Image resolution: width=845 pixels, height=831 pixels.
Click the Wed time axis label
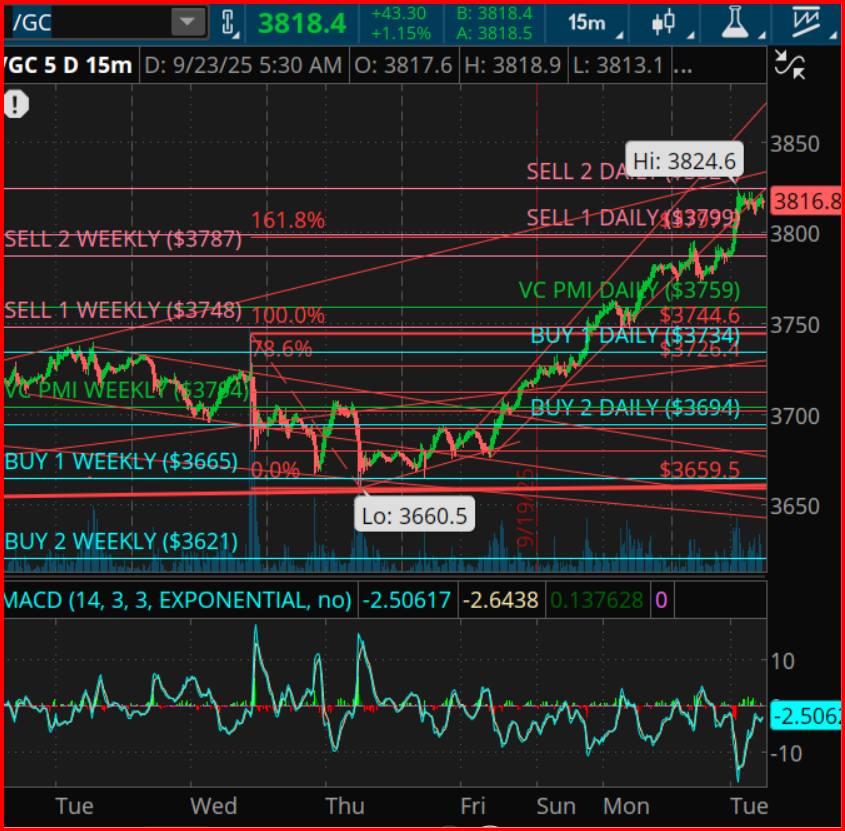[213, 806]
